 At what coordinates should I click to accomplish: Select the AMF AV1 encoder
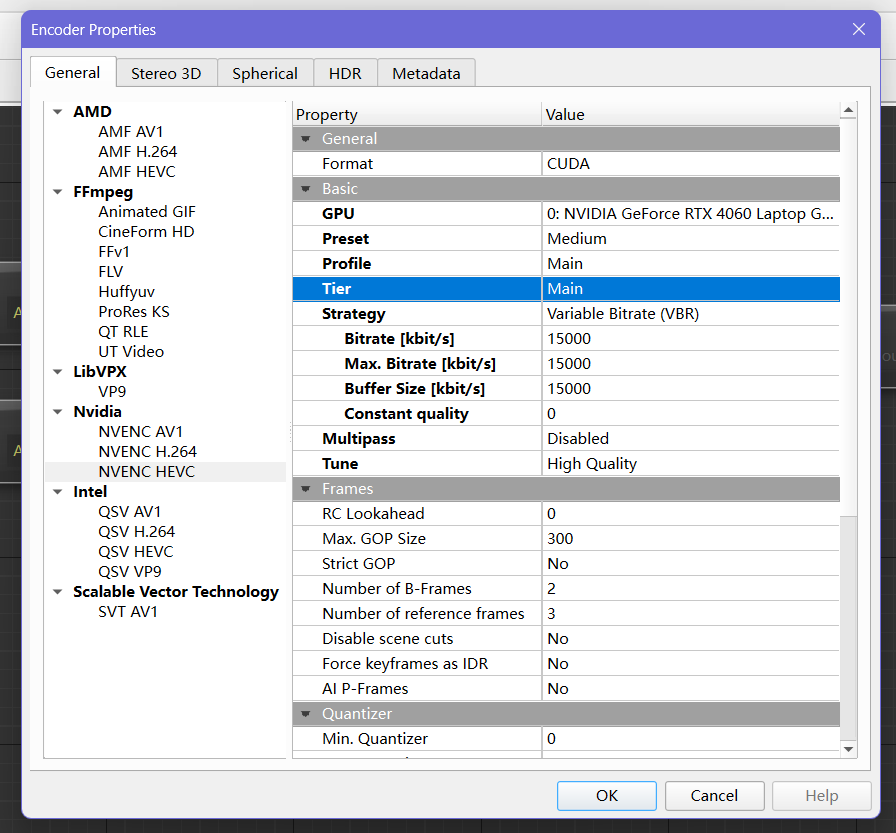tap(131, 131)
